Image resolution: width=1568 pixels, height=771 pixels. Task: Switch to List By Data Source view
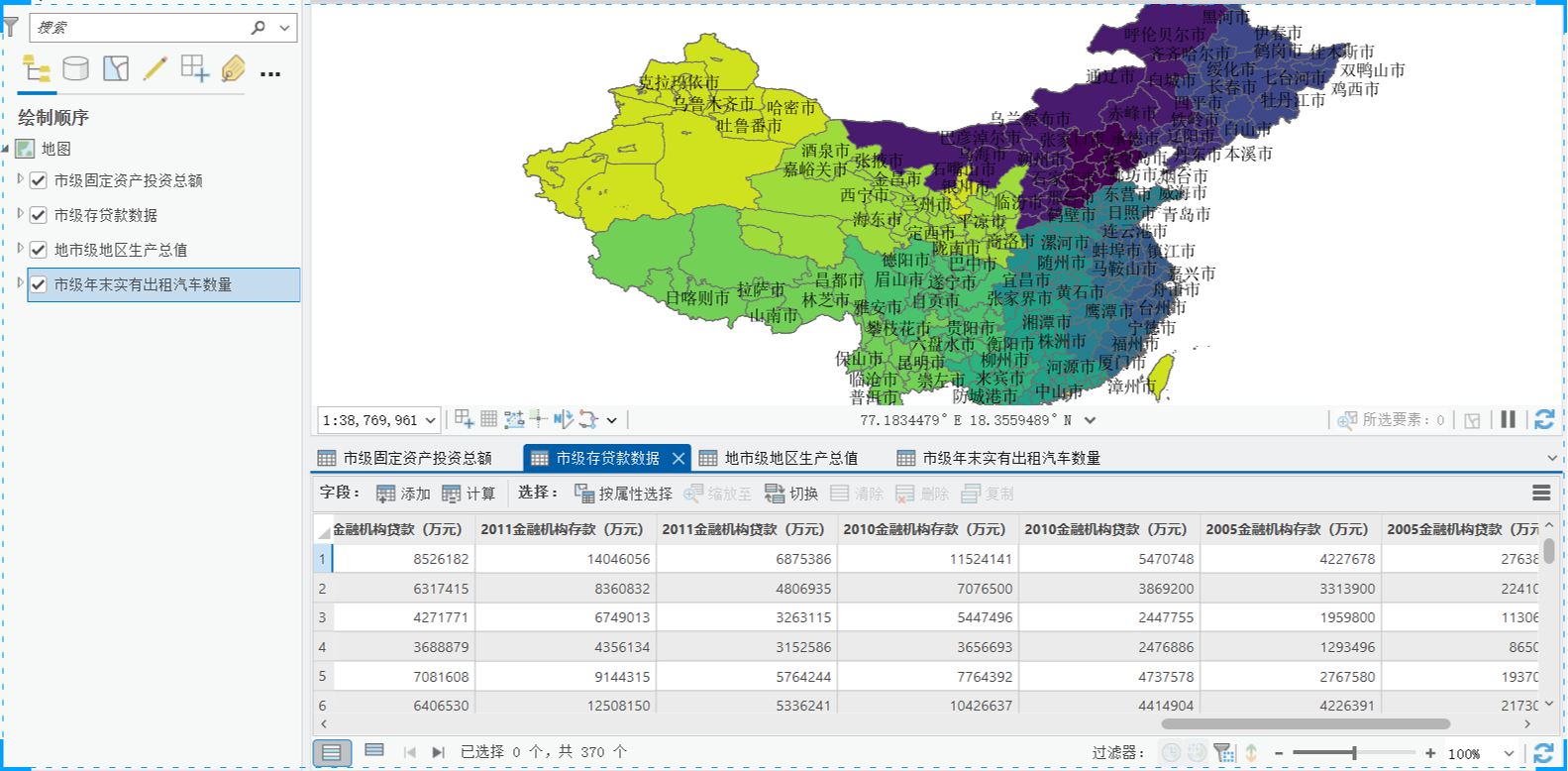75,68
